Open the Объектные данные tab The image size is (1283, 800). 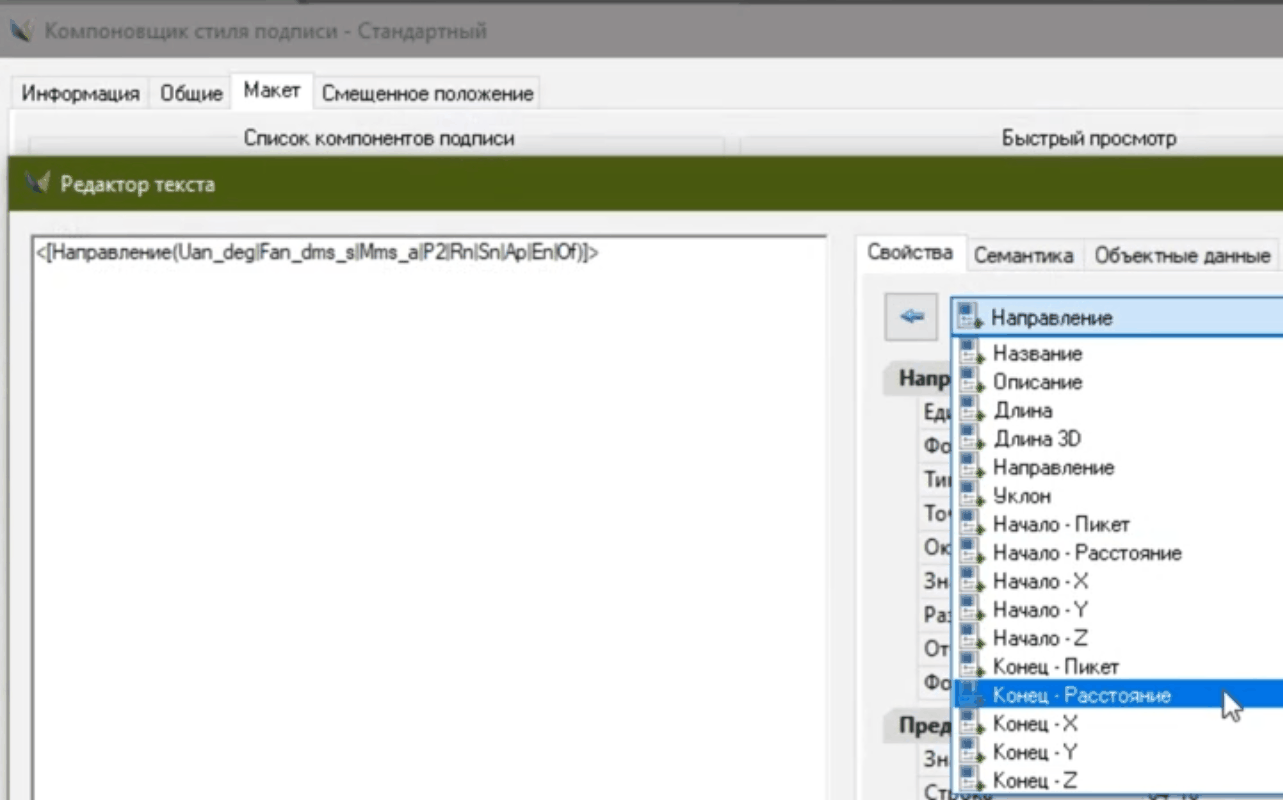(1181, 255)
